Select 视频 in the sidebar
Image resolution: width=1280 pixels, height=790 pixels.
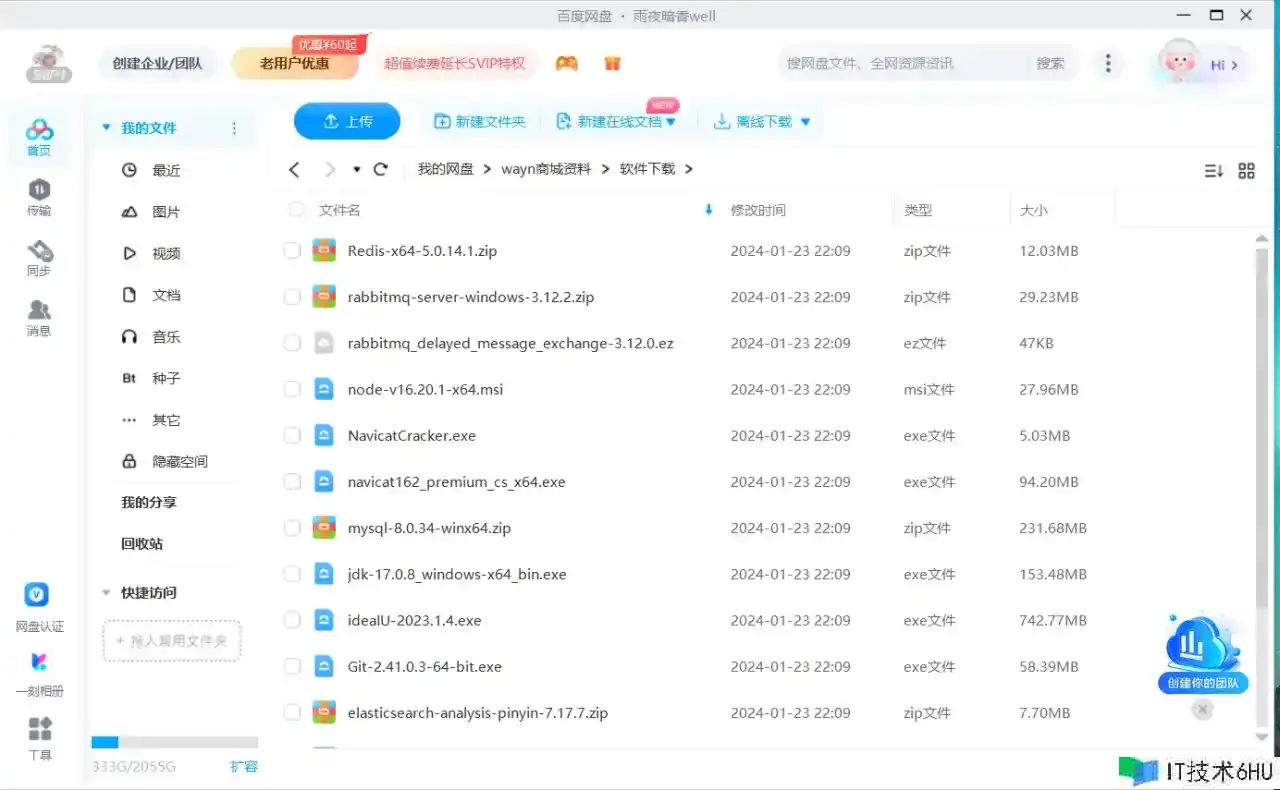point(166,254)
